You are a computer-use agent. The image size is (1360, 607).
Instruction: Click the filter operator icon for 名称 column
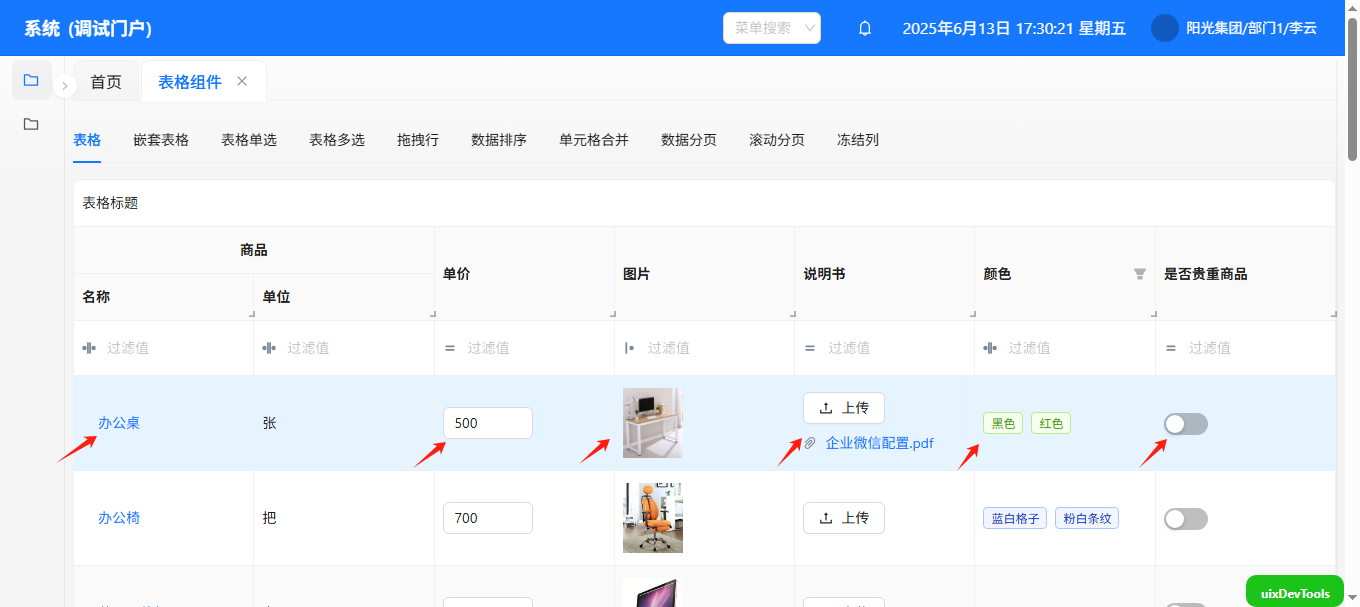89,348
